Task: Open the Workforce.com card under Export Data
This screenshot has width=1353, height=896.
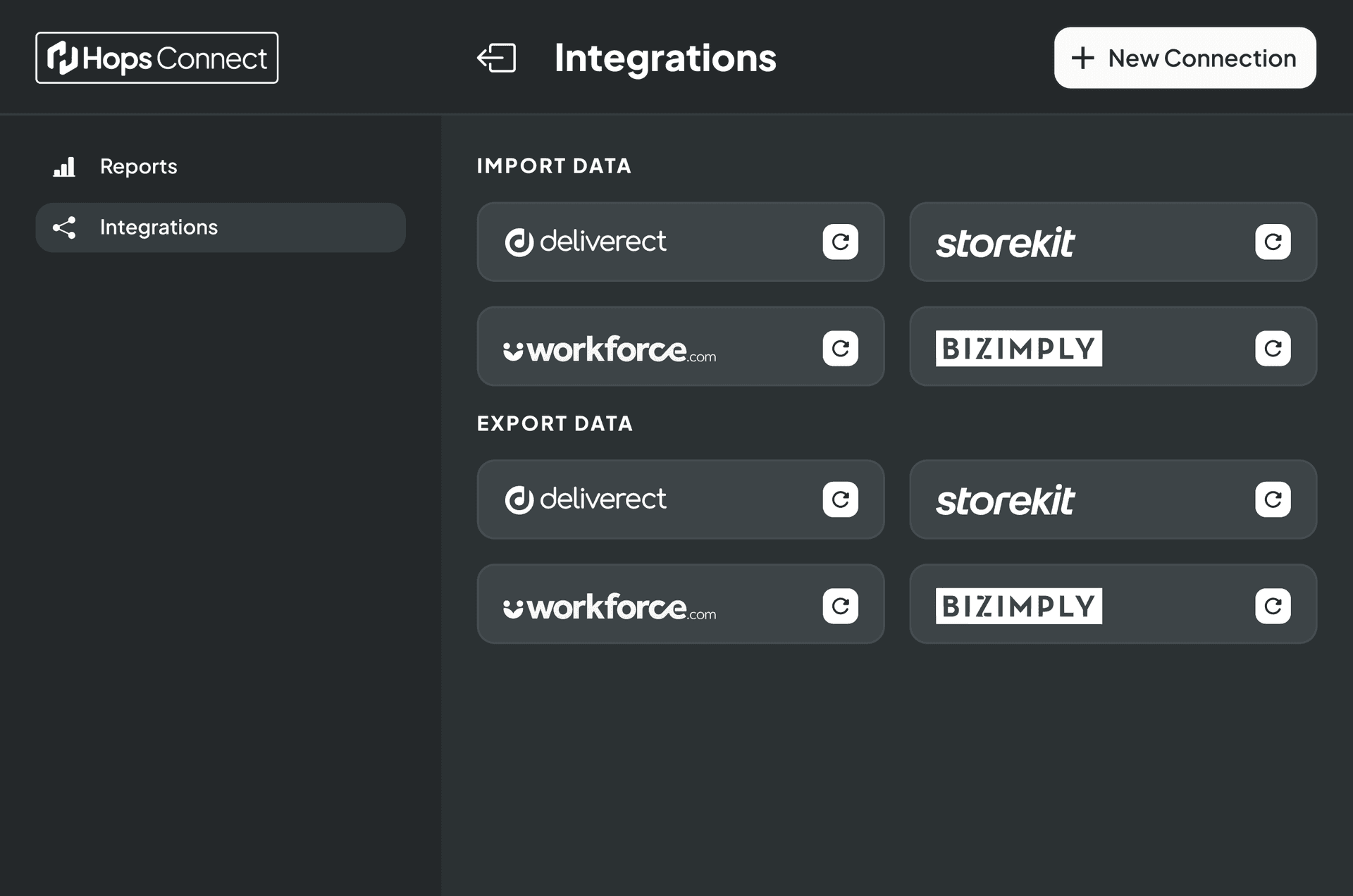Action: point(681,604)
